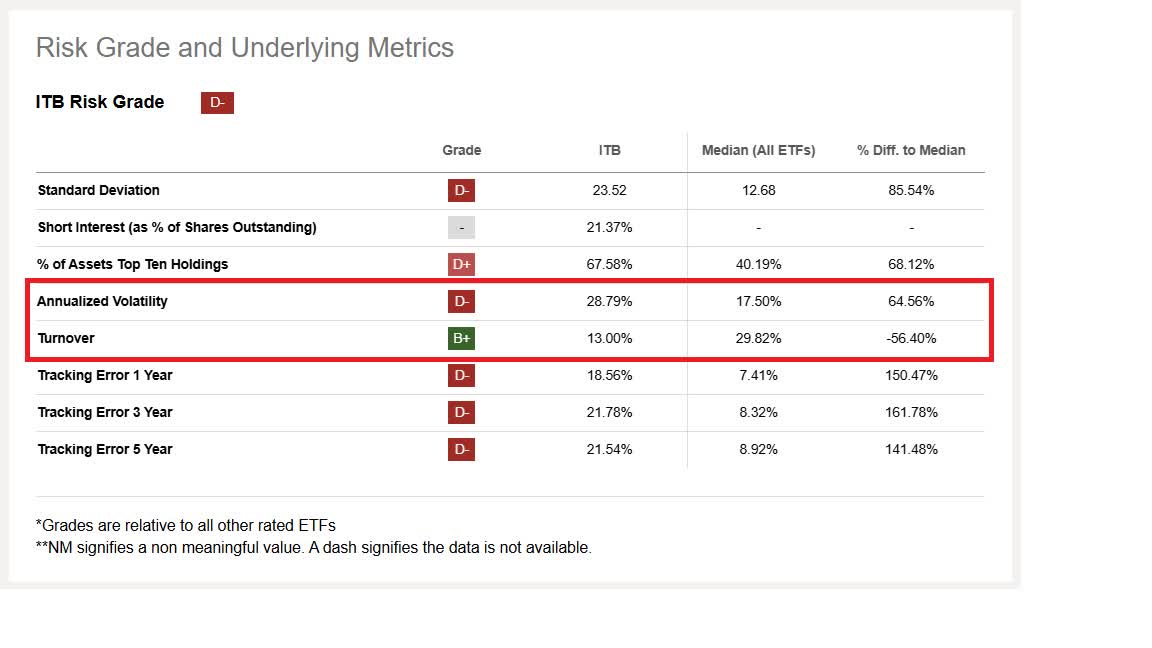Click the Turnover -56.40% difference value
Viewport: 1152px width, 648px height.
tap(911, 338)
